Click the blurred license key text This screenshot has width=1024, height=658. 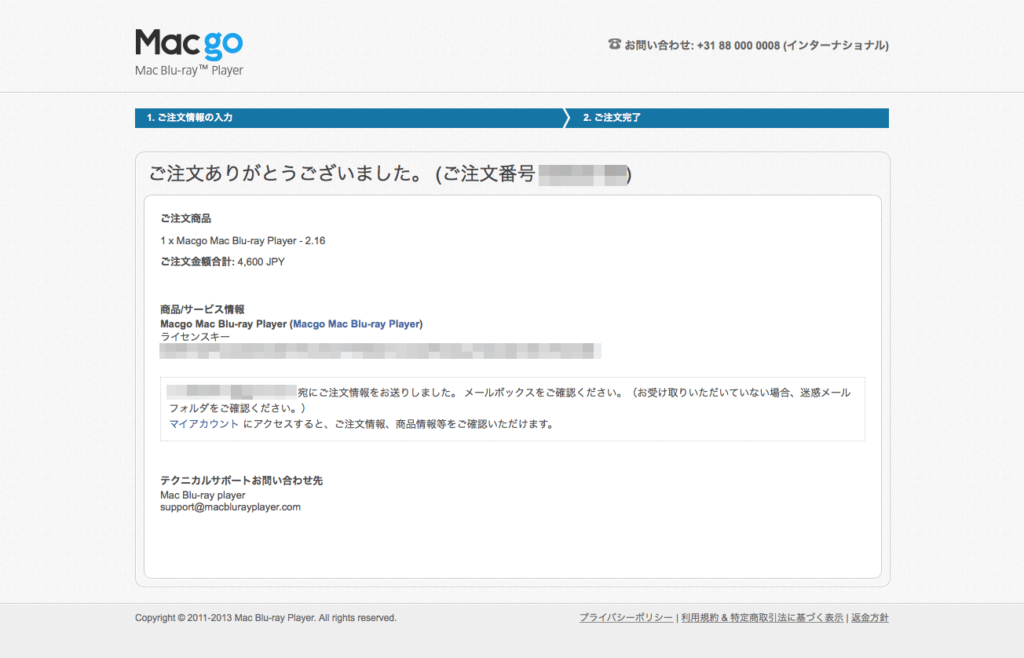pyautogui.click(x=380, y=351)
